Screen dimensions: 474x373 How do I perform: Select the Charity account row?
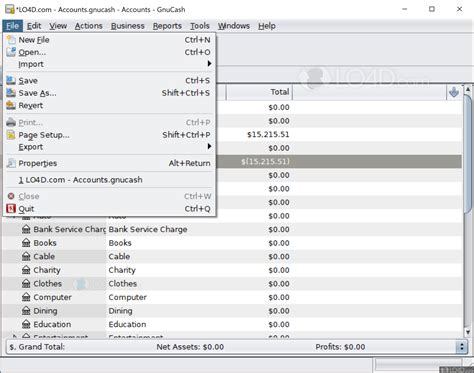(x=232, y=270)
